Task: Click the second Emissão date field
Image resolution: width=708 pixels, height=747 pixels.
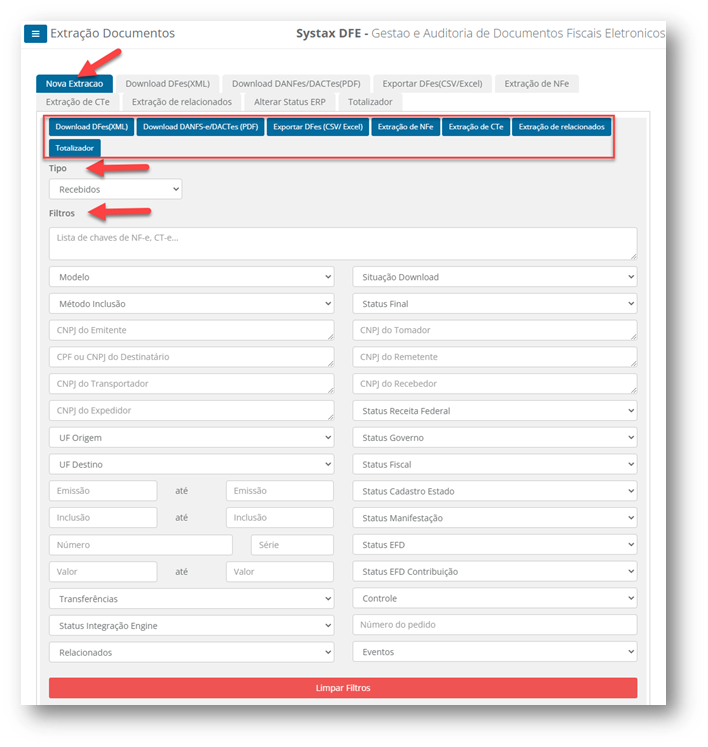Action: [x=280, y=491]
